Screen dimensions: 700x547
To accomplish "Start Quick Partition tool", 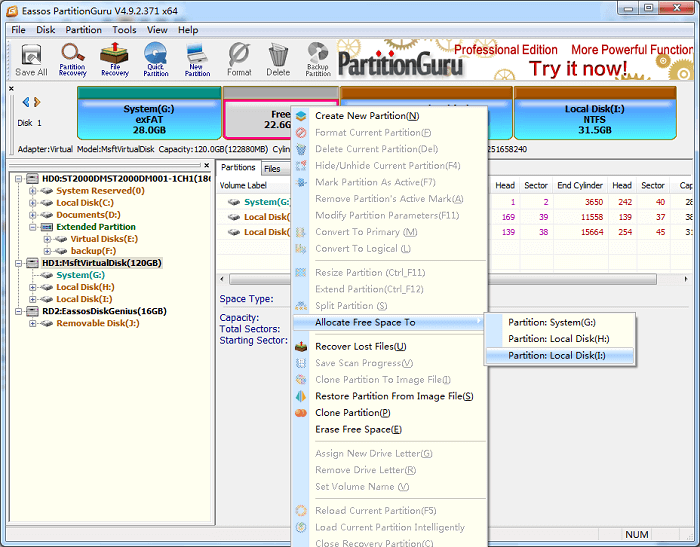I will tap(156, 60).
